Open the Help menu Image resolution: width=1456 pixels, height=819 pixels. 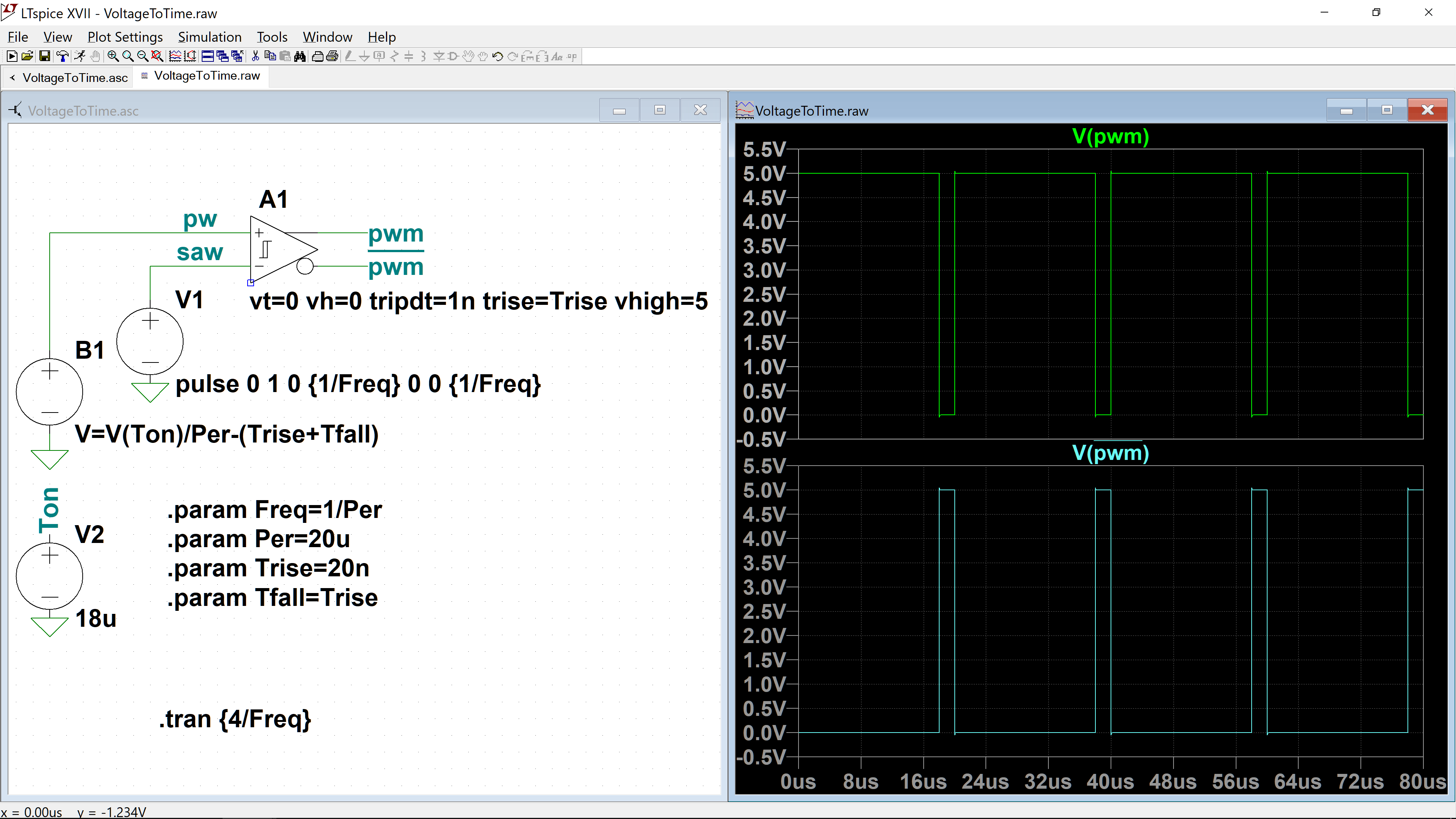[x=381, y=37]
